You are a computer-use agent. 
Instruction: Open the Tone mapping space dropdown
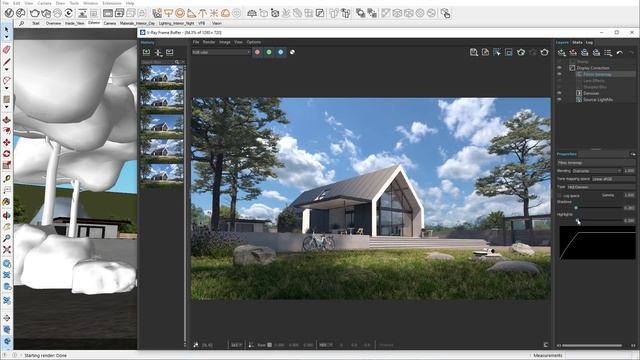[x=613, y=179]
